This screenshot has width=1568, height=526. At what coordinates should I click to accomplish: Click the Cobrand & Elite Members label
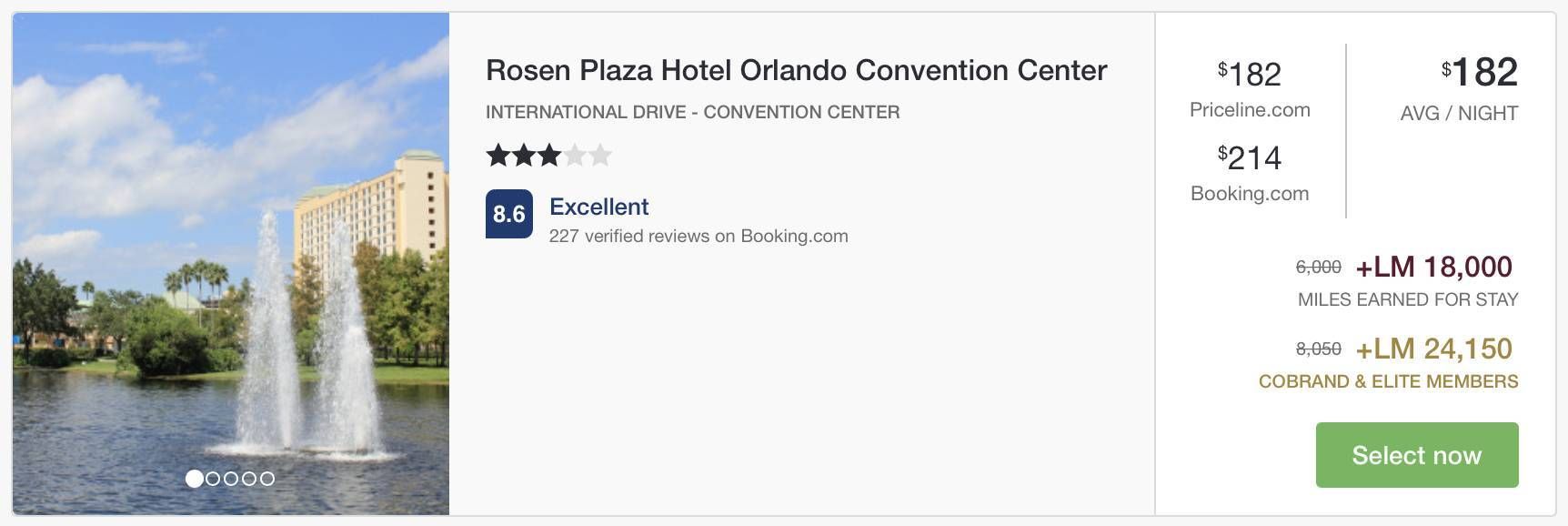click(x=1389, y=381)
